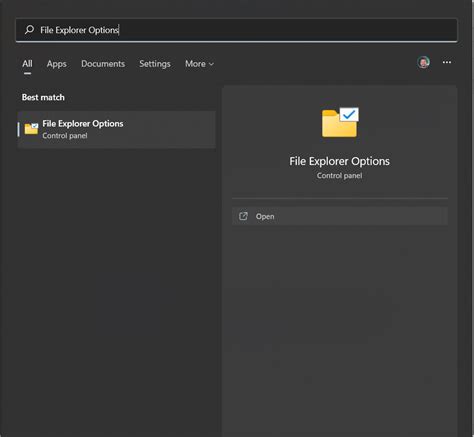Image resolution: width=474 pixels, height=437 pixels.
Task: Expand the More filter dropdown
Action: click(199, 64)
